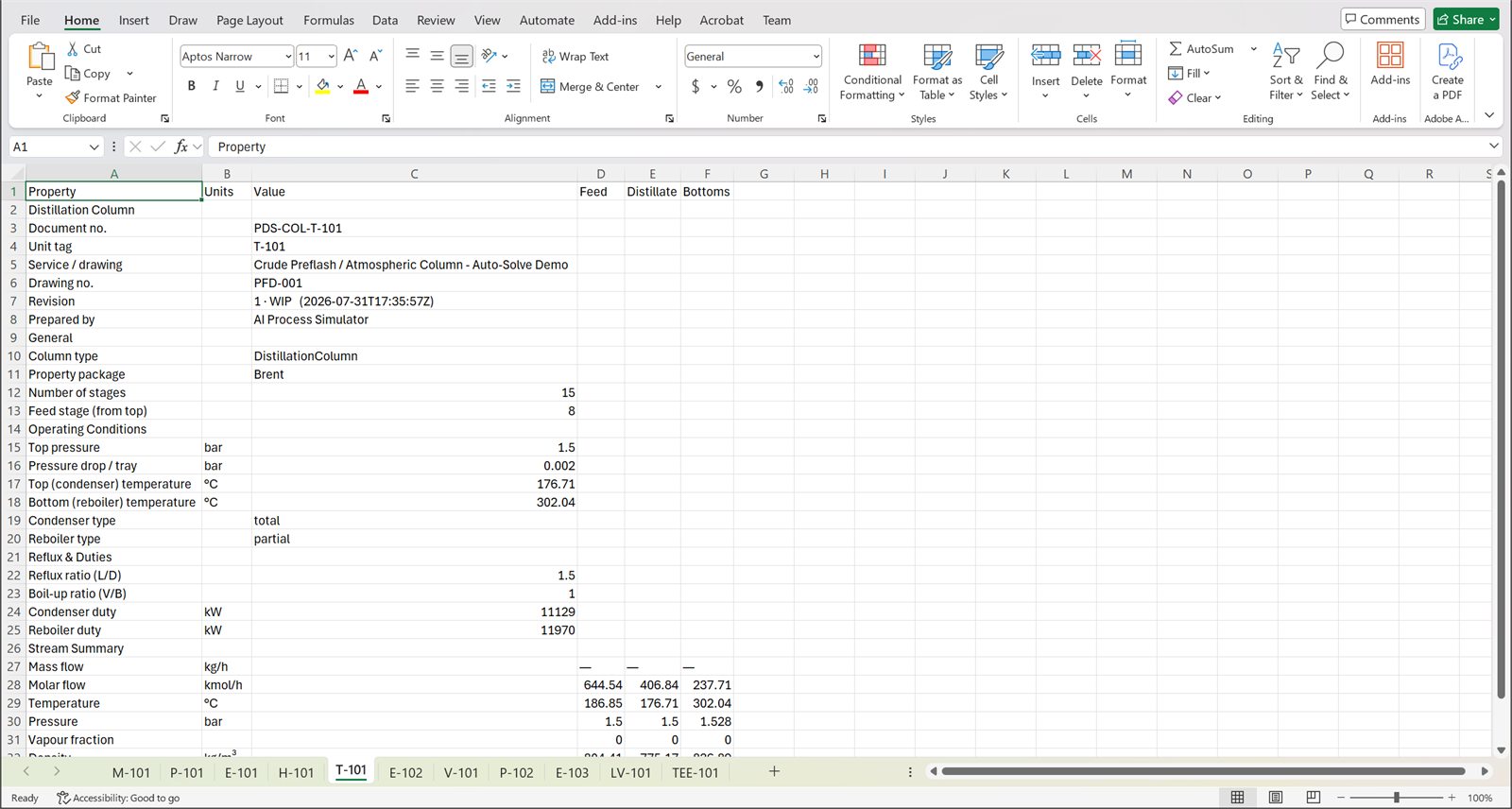Viewport: 1512px width, 809px height.
Task: Add a new sheet with plus icon
Action: tap(774, 771)
